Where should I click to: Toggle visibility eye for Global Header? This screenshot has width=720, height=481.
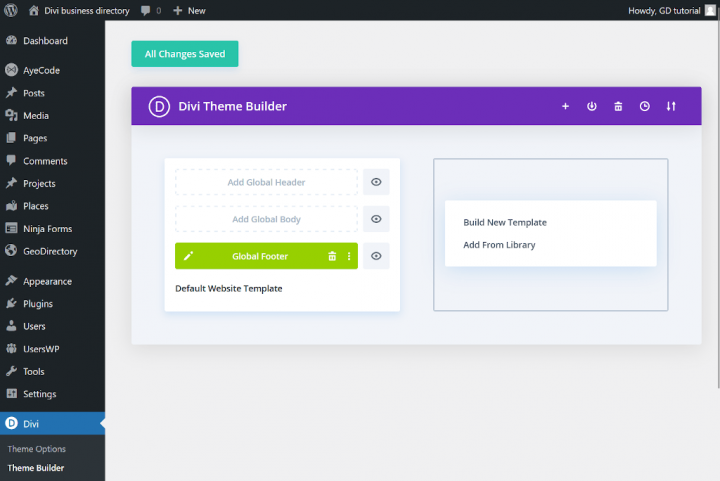(376, 182)
